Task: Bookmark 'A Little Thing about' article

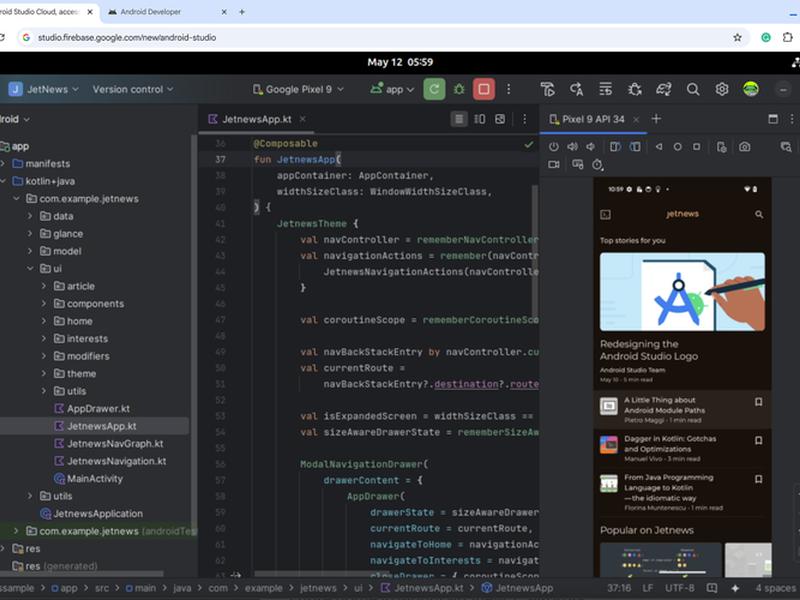Action: [x=759, y=402]
